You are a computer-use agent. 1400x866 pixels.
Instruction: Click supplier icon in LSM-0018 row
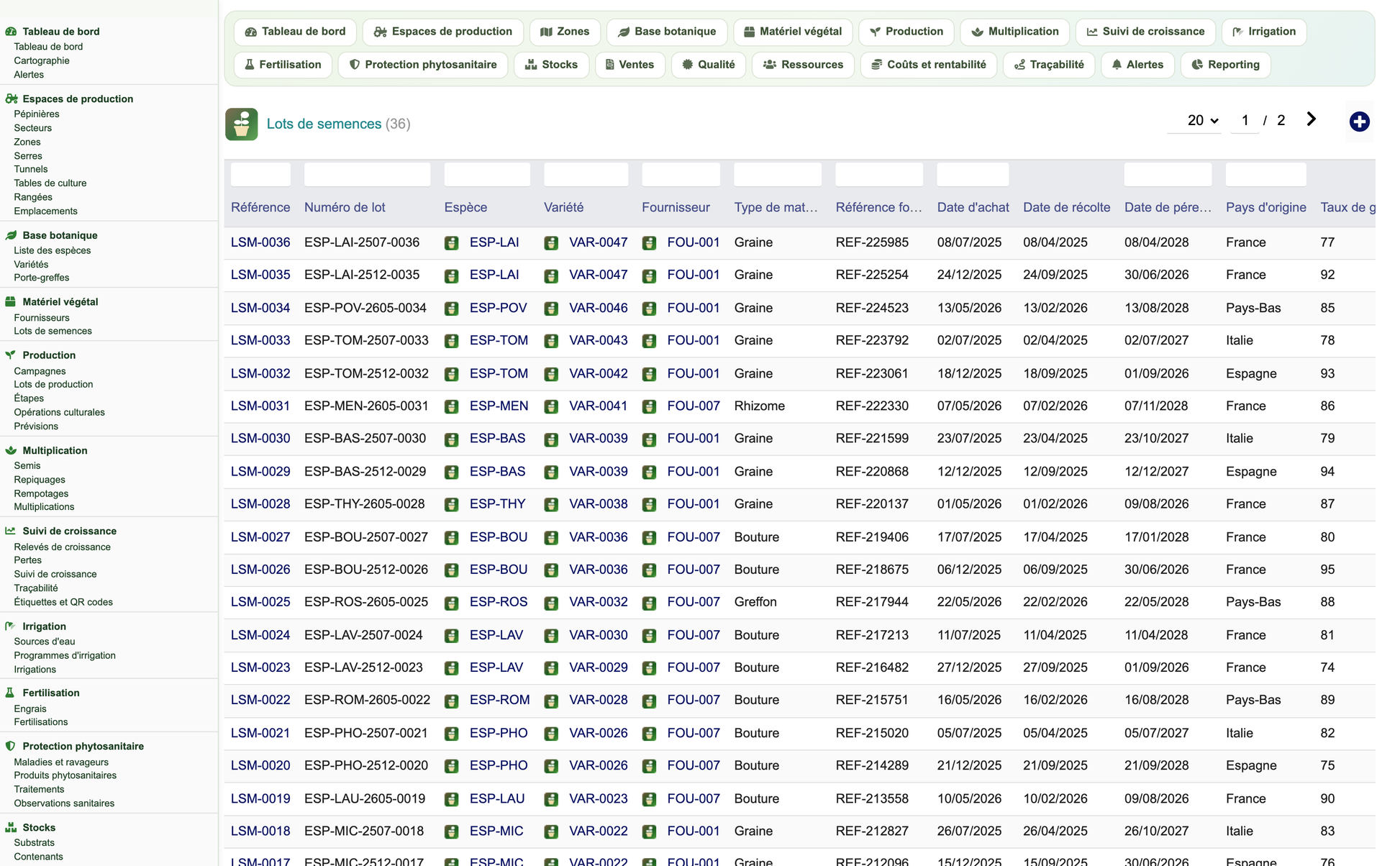pyautogui.click(x=649, y=831)
